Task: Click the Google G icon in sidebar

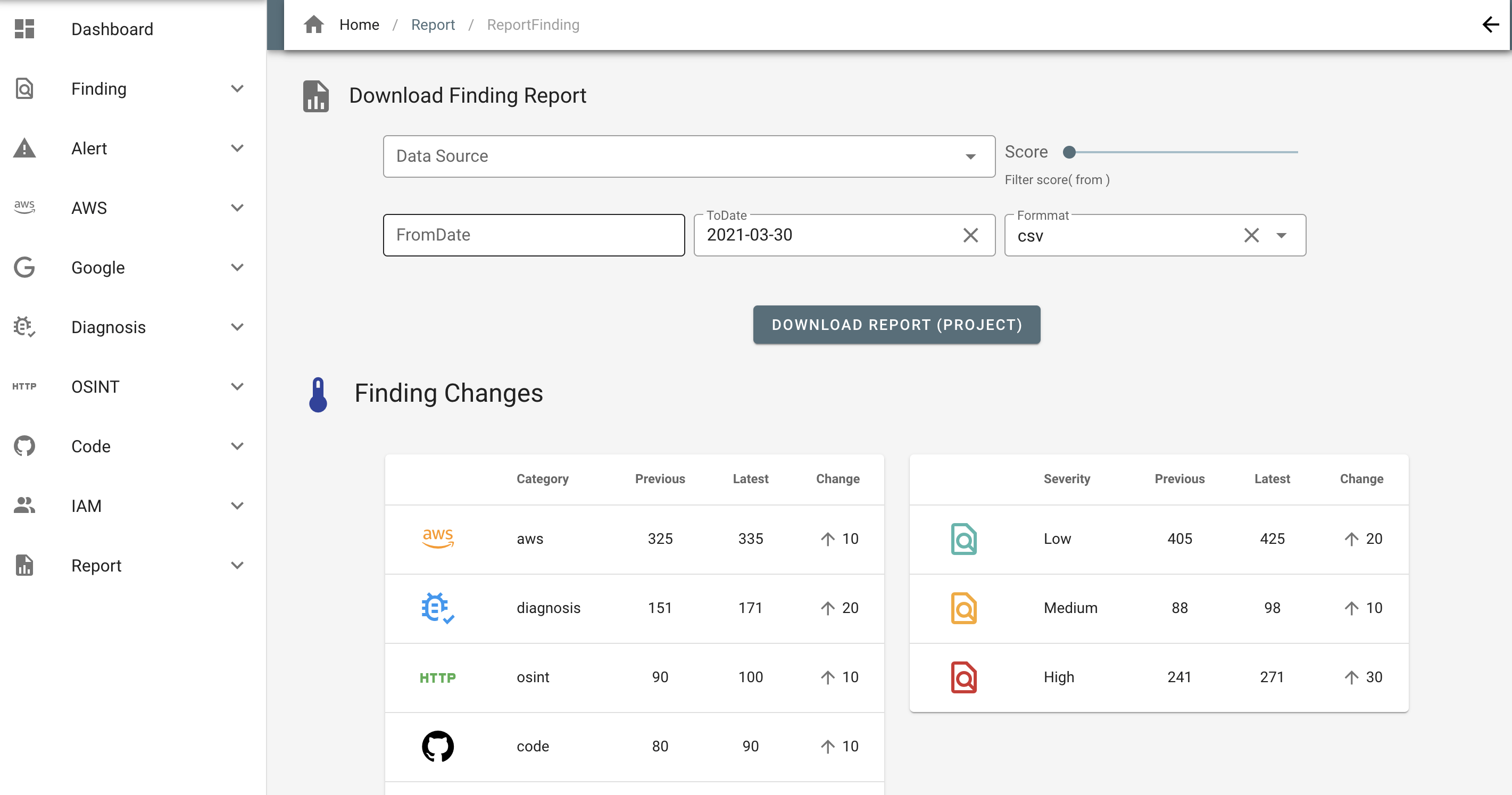Action: click(24, 267)
